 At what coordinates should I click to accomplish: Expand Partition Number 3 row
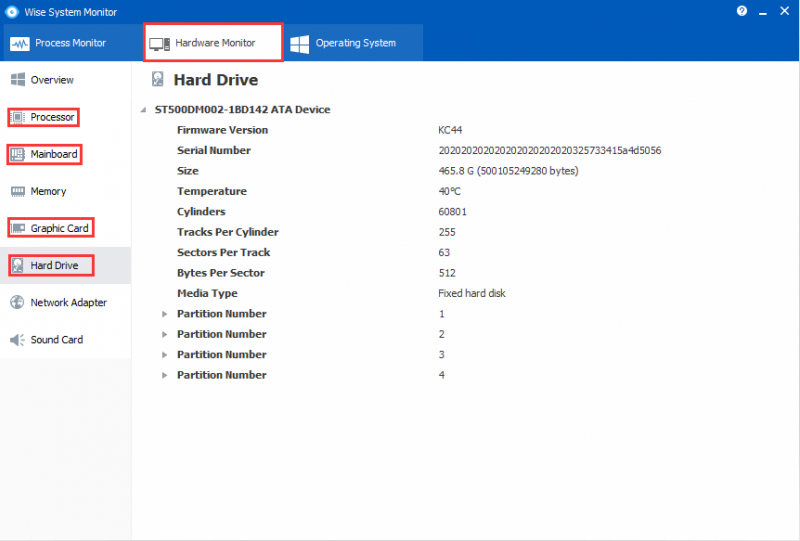[164, 355]
